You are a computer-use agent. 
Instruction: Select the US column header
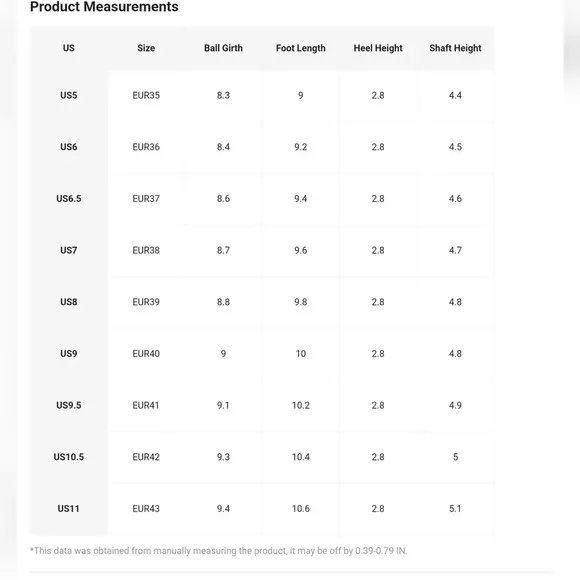coord(68,48)
